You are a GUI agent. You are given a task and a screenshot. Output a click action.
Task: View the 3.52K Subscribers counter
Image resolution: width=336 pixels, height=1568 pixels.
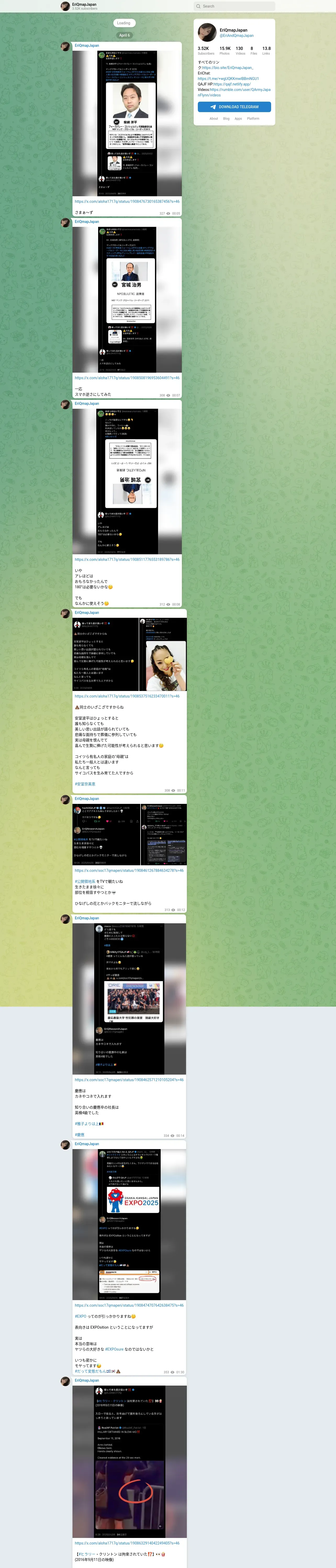point(206,50)
